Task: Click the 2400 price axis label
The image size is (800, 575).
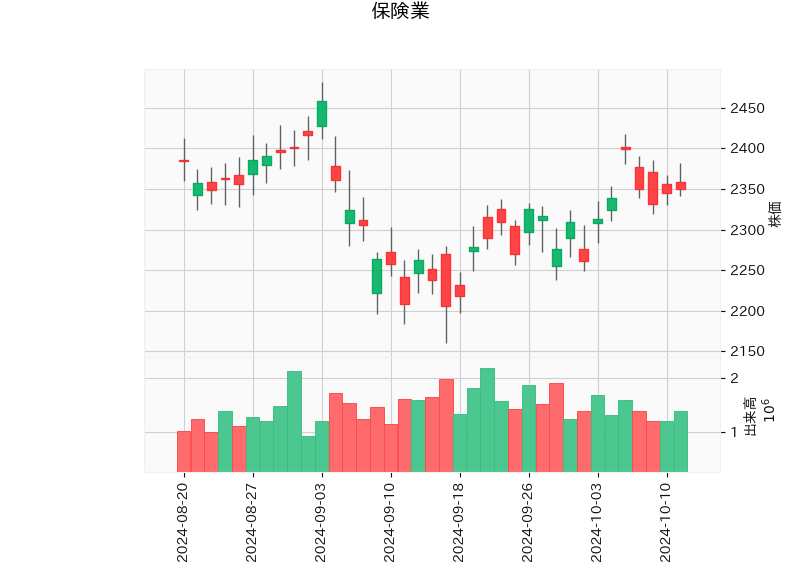Action: click(747, 148)
